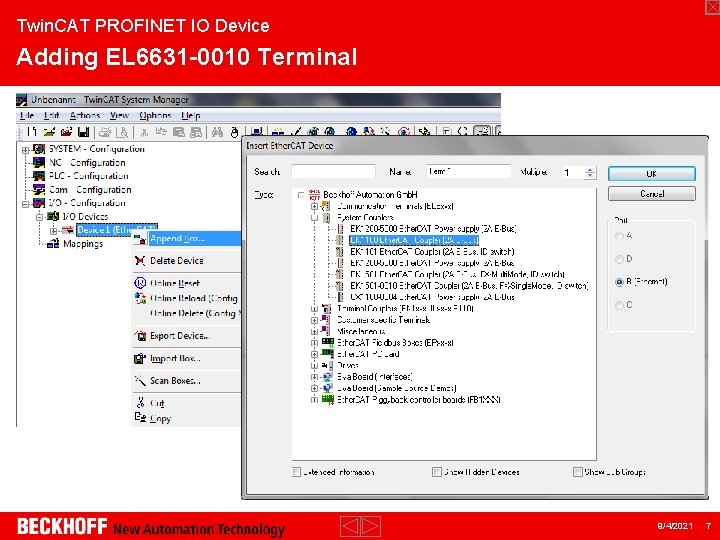Expand the Device 1 (EtherCAT) node
Image resolution: width=720 pixels, height=540 pixels.
coord(53,230)
